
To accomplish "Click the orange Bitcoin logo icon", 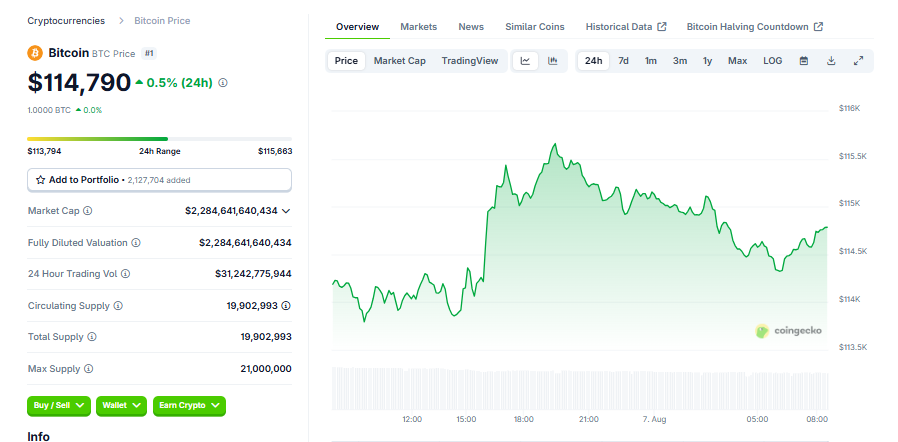I will tap(35, 53).
